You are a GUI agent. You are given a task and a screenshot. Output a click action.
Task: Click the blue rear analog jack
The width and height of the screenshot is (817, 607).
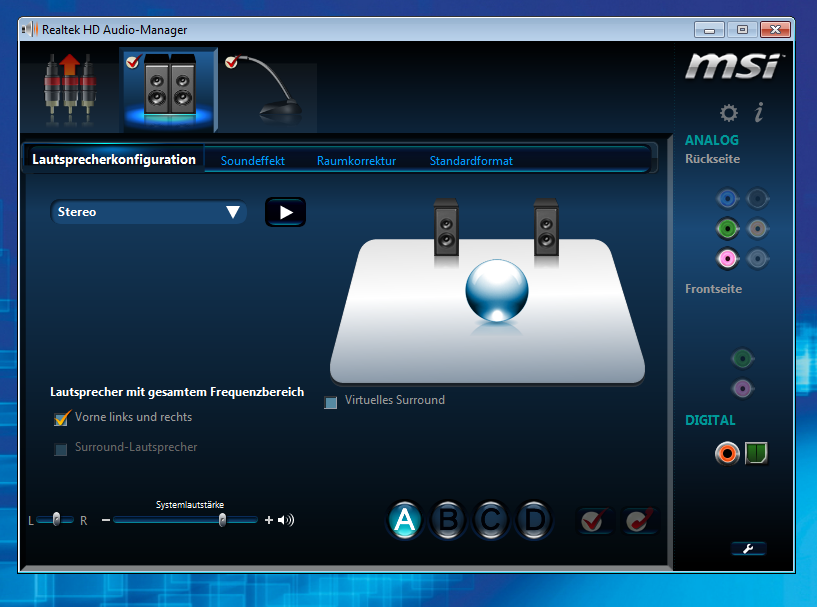click(x=727, y=199)
